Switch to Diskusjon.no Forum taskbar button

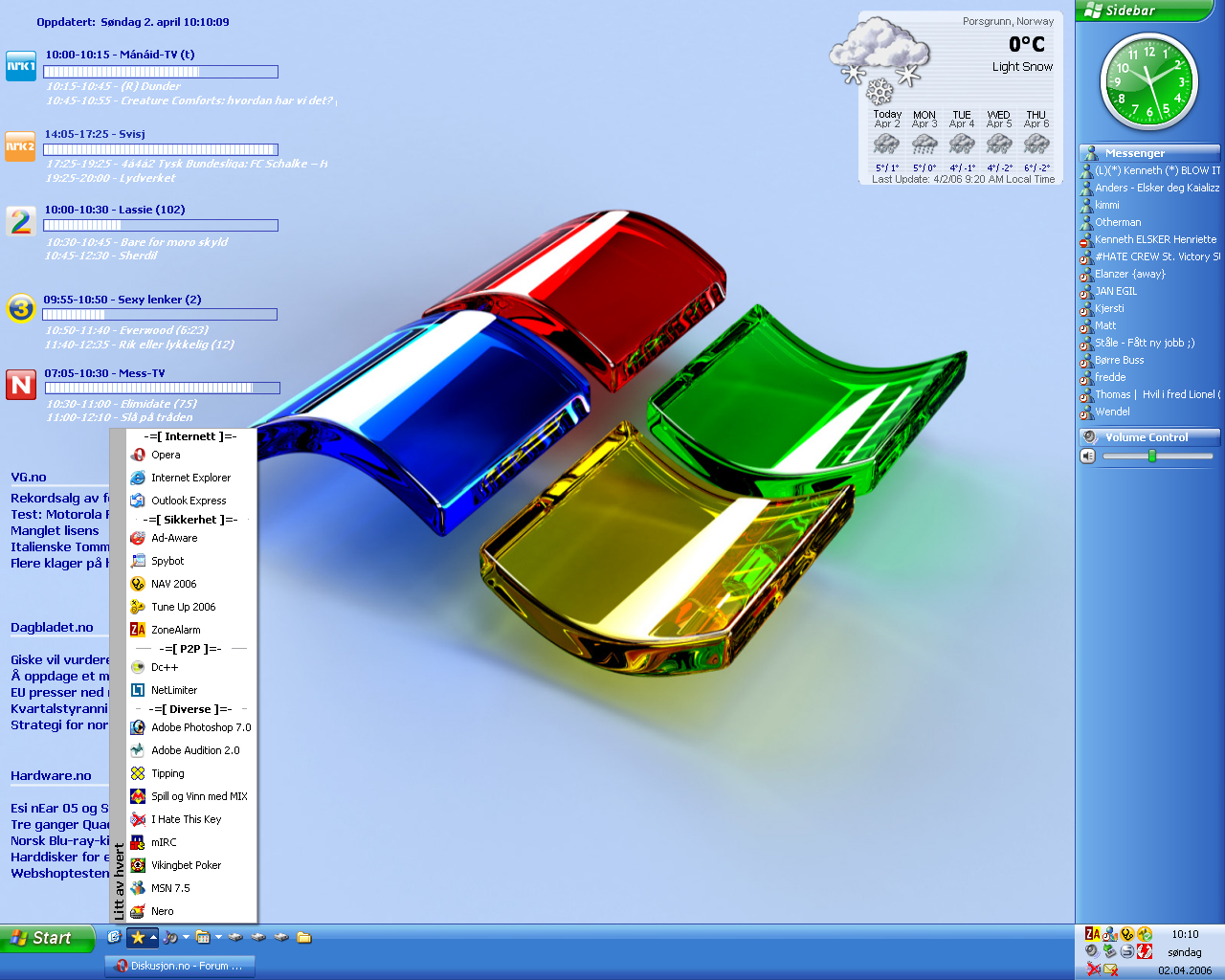[180, 966]
